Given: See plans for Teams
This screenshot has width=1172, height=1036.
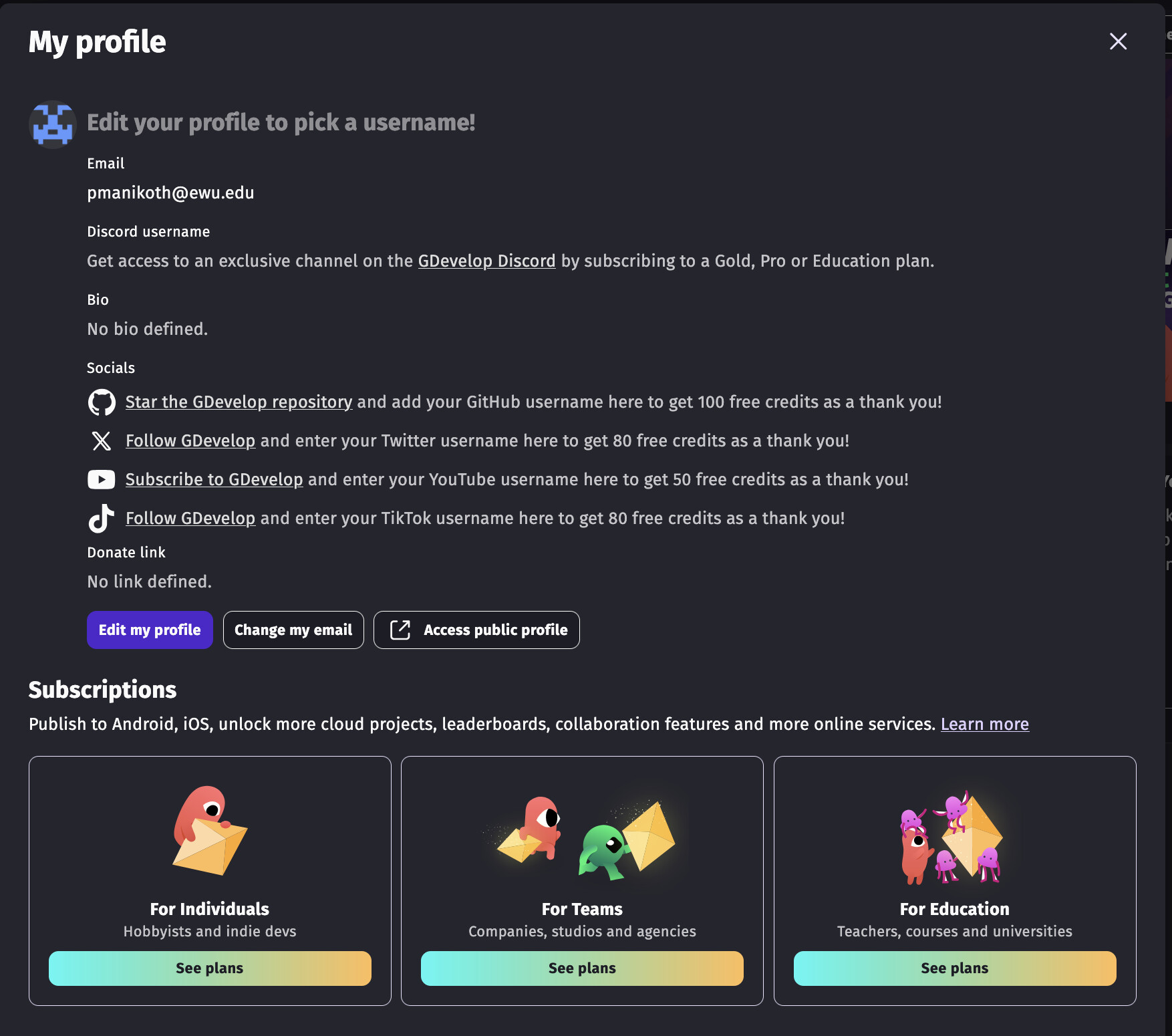Looking at the screenshot, I should click(582, 968).
